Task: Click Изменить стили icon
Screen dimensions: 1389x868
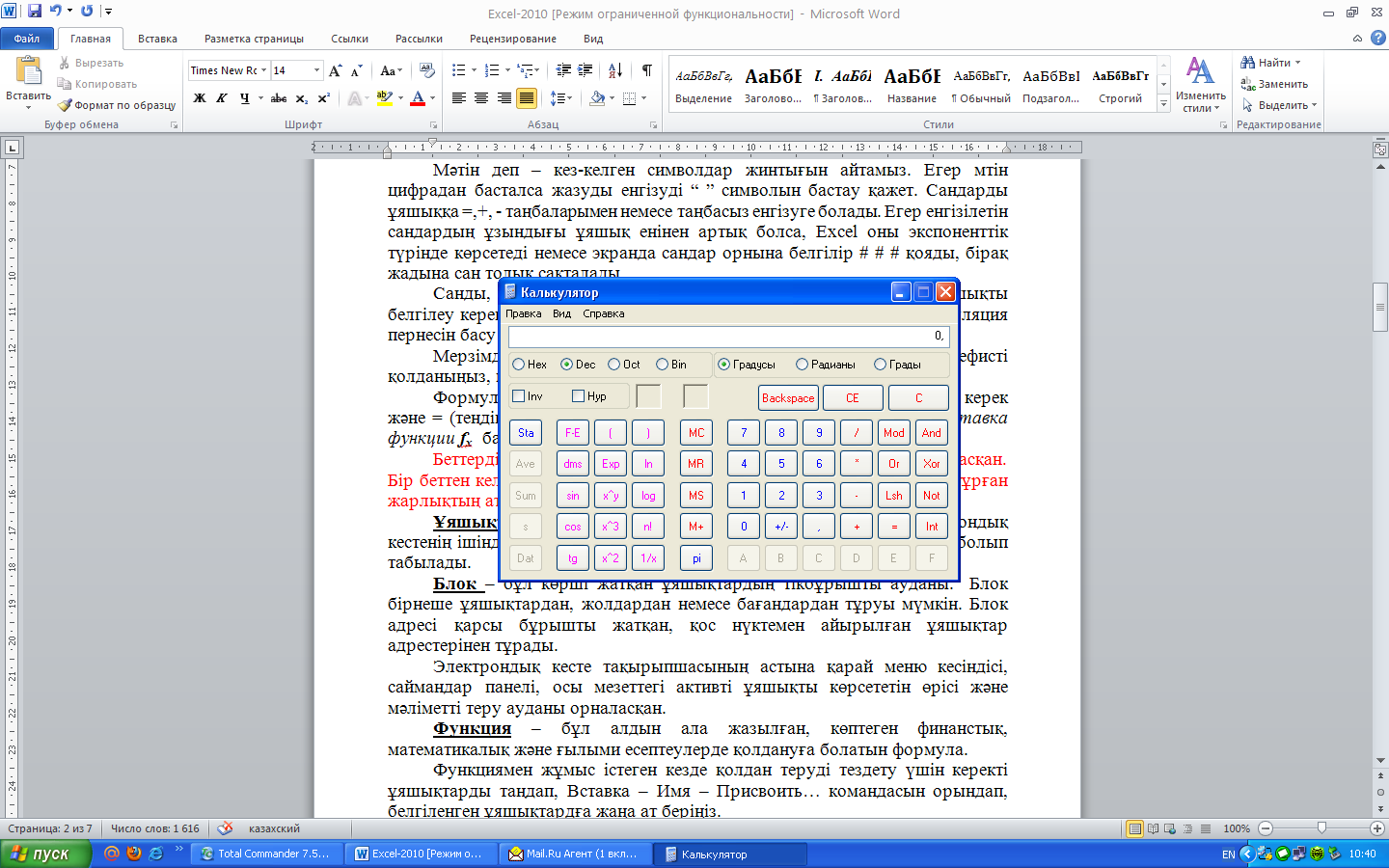Action: pyautogui.click(x=1200, y=84)
